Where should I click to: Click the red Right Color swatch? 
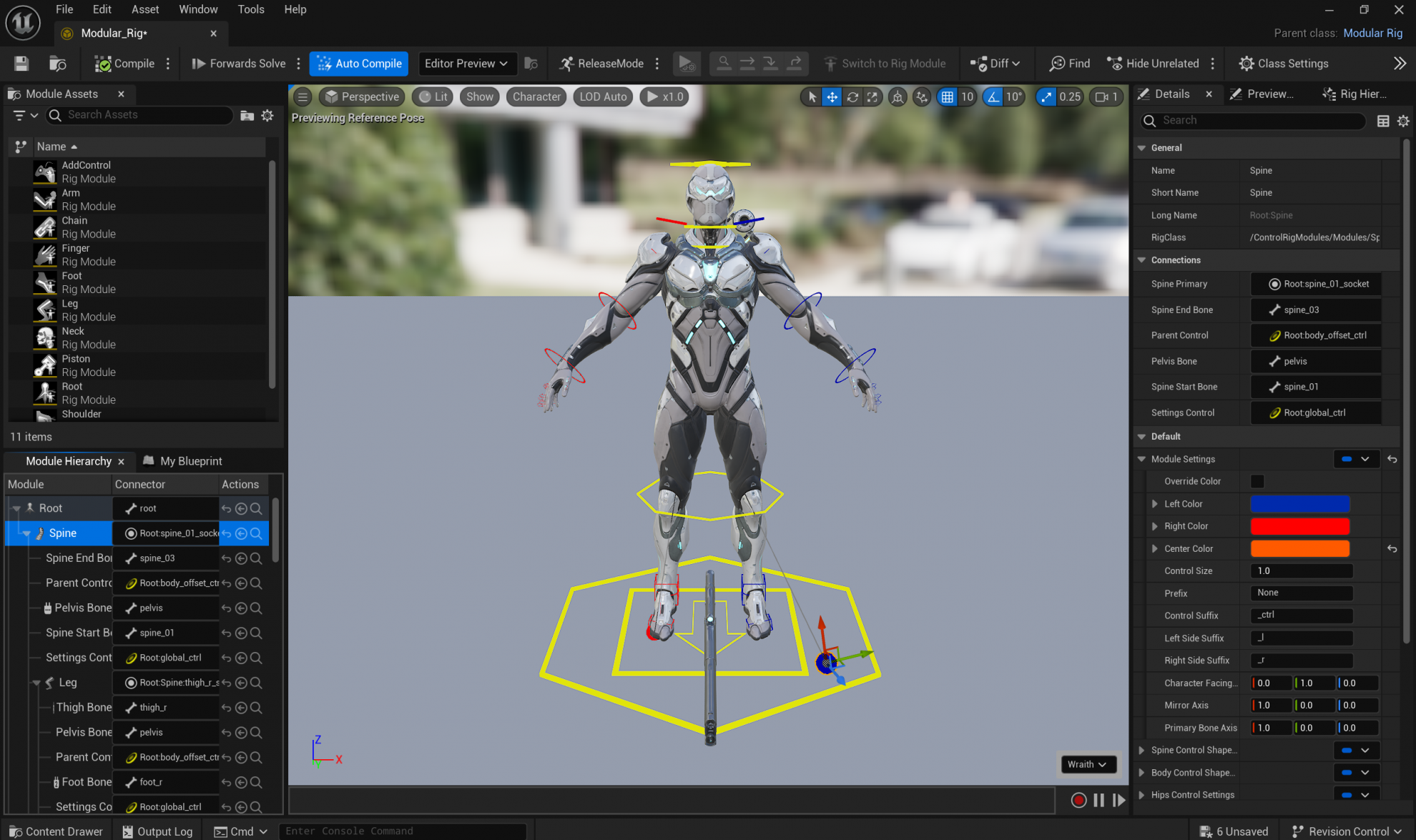[1299, 526]
